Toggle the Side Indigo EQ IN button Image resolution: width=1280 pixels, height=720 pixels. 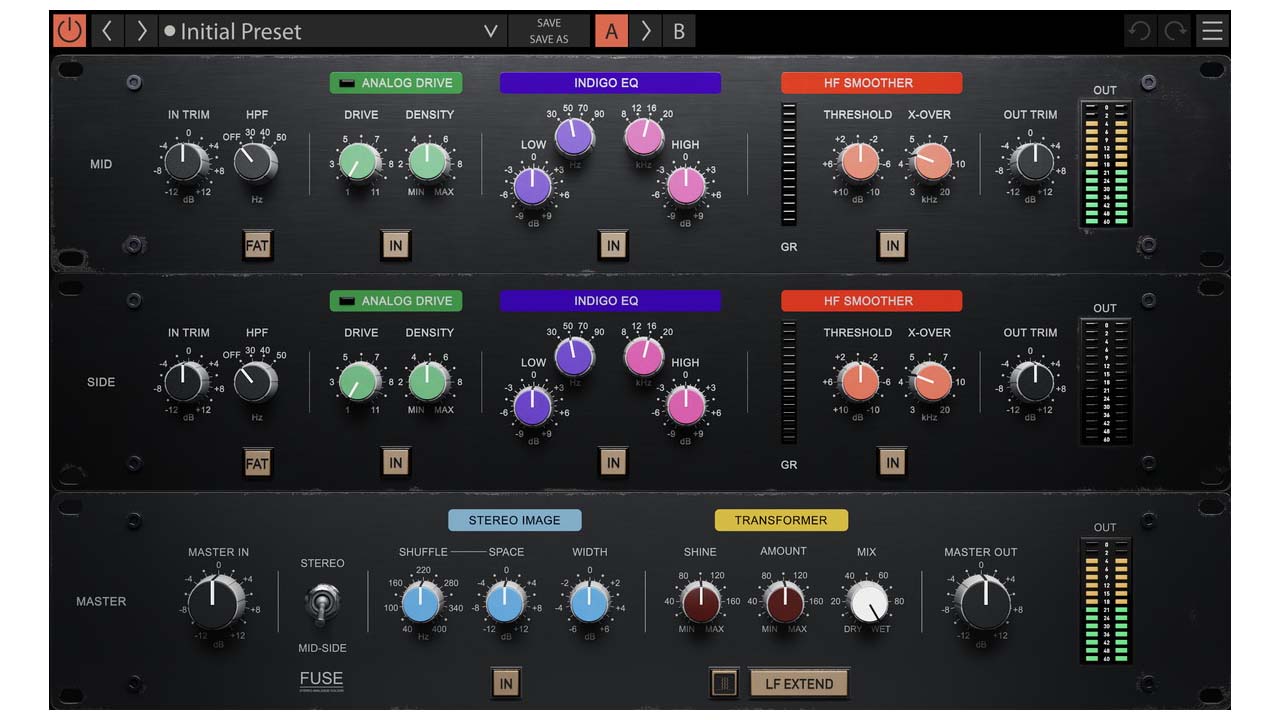coord(613,462)
